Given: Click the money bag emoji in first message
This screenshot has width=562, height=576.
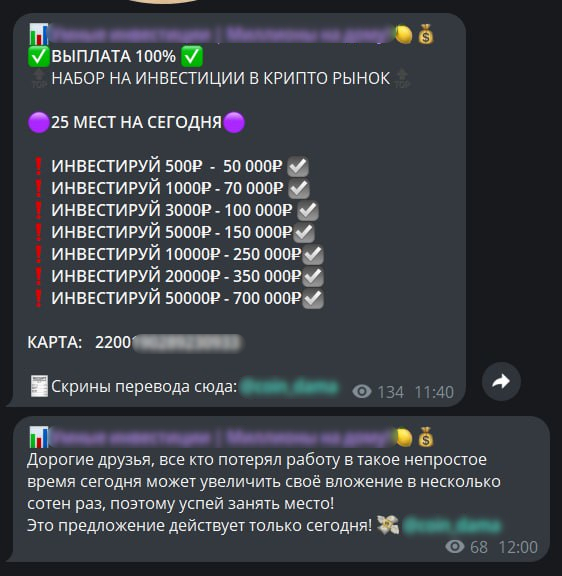Looking at the screenshot, I should pos(426,34).
